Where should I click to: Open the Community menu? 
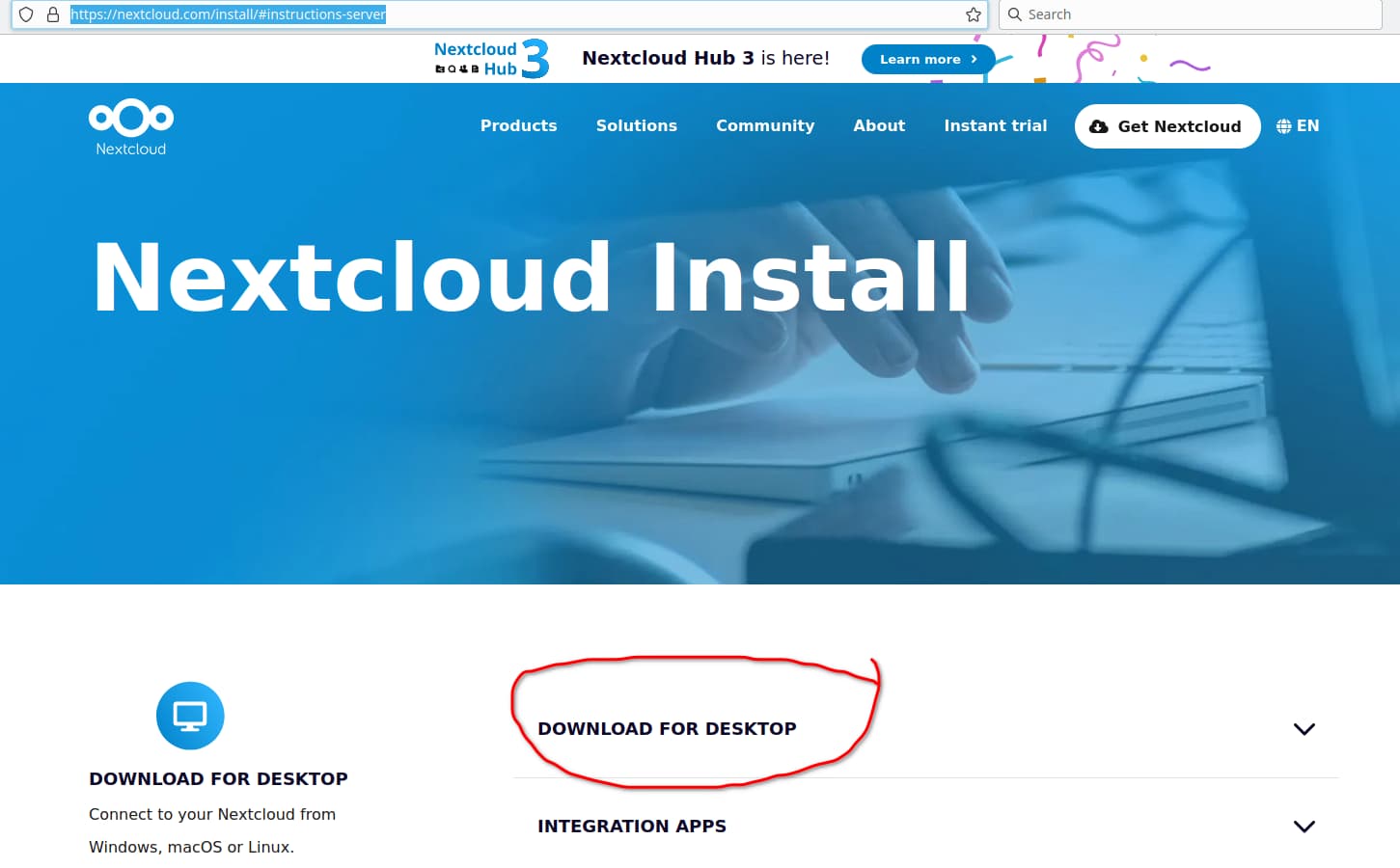tap(764, 126)
